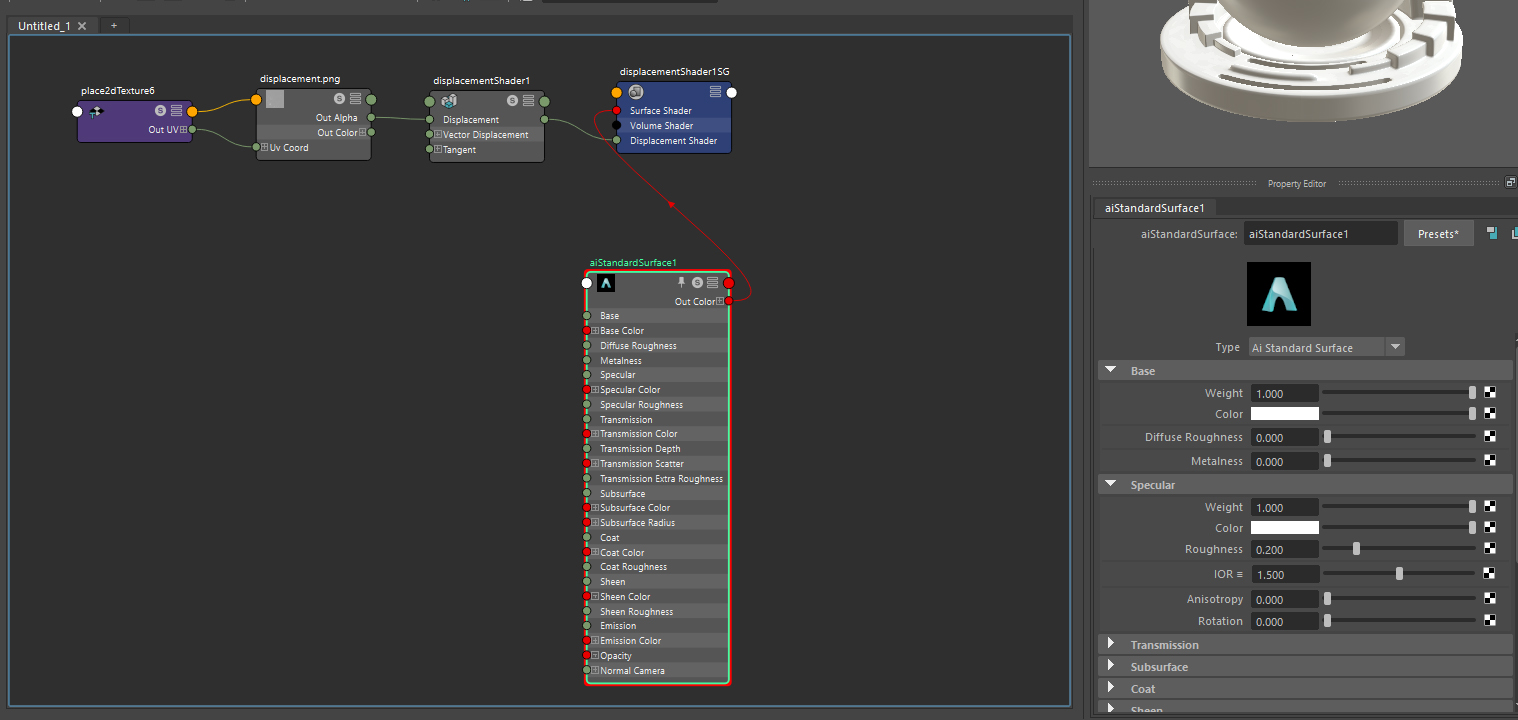Click the display mode bars icon on displacementShader1SG
The height and width of the screenshot is (720, 1518).
[713, 91]
